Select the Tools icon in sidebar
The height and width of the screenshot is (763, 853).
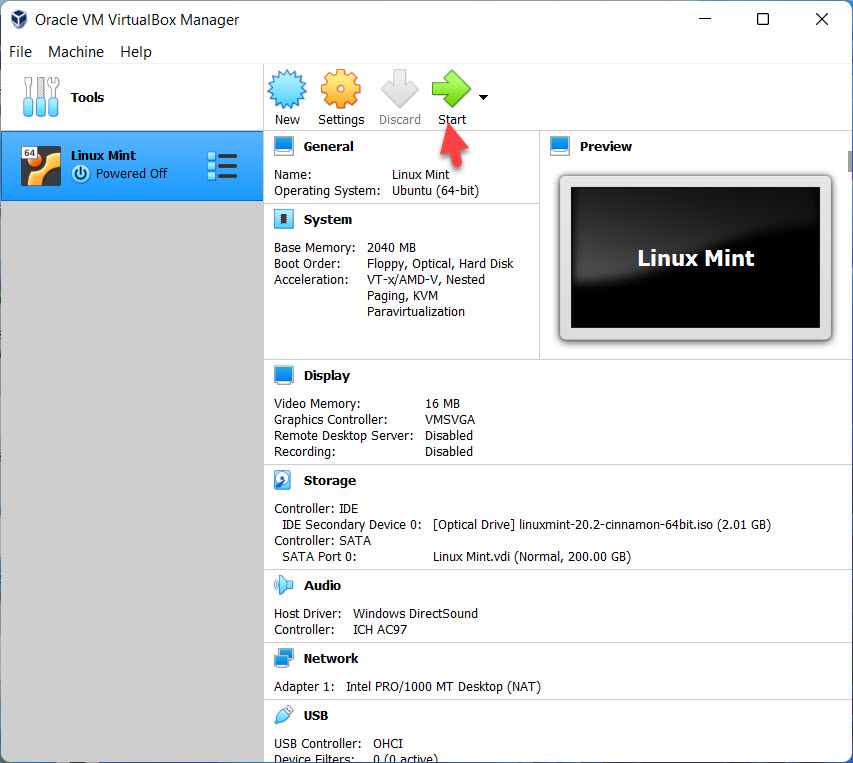coord(41,97)
